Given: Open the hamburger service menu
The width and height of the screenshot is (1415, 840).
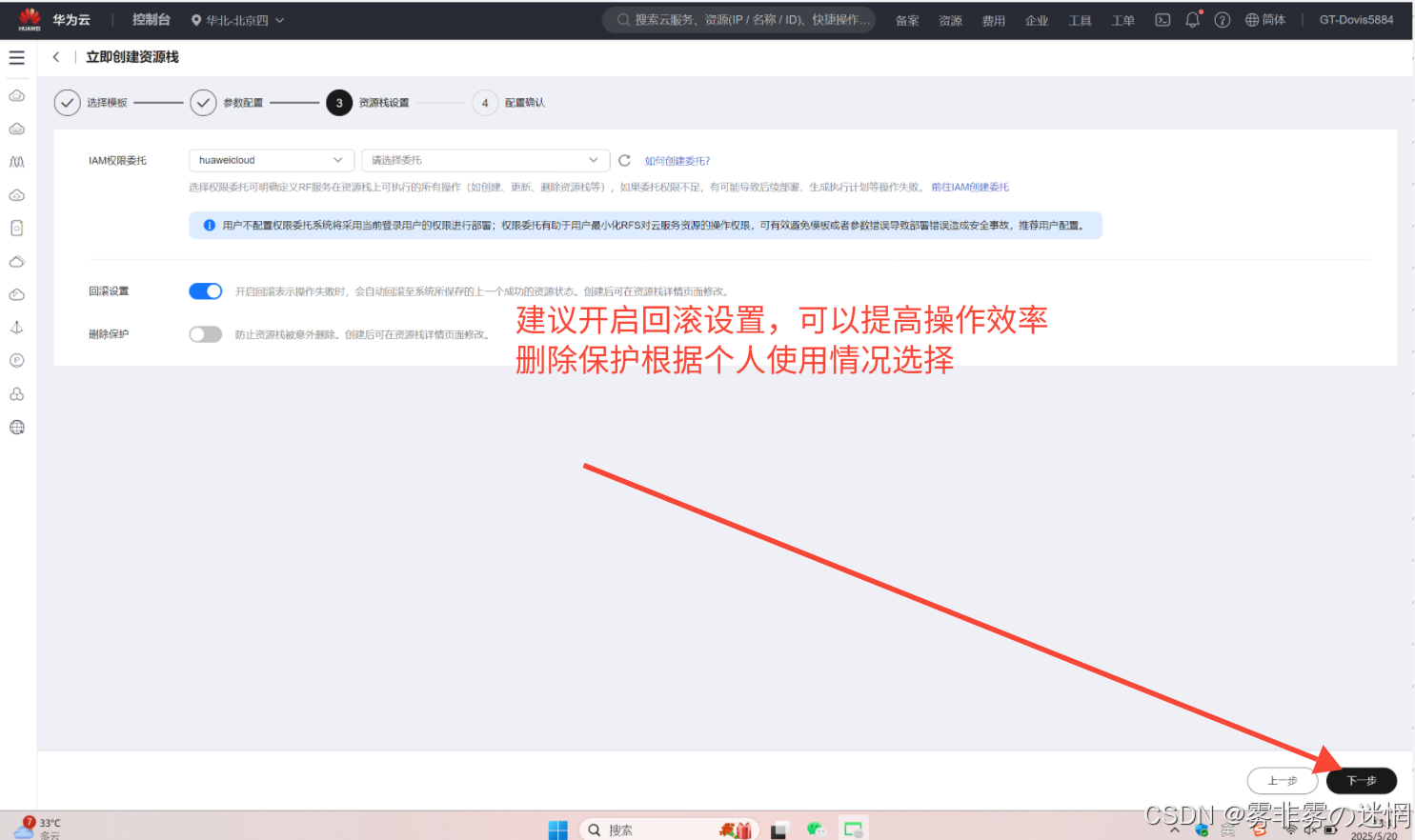Looking at the screenshot, I should (x=17, y=57).
